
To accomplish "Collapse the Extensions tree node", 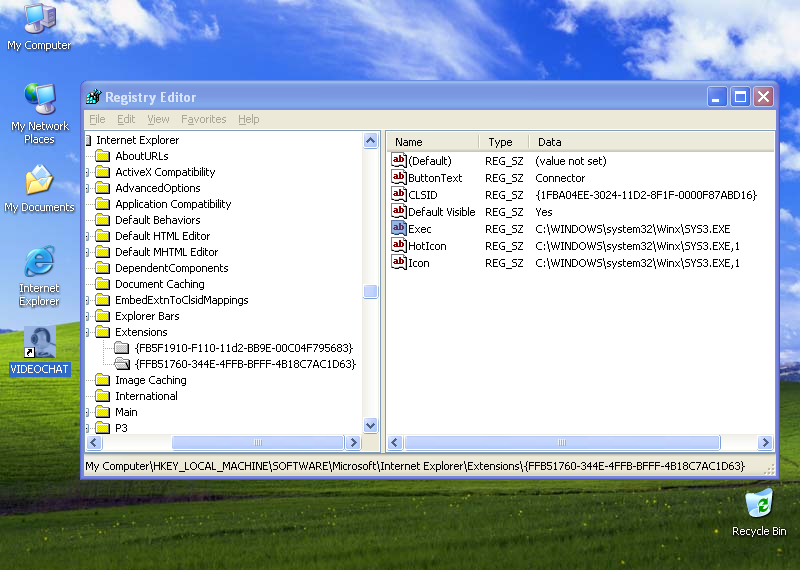I will pos(88,332).
